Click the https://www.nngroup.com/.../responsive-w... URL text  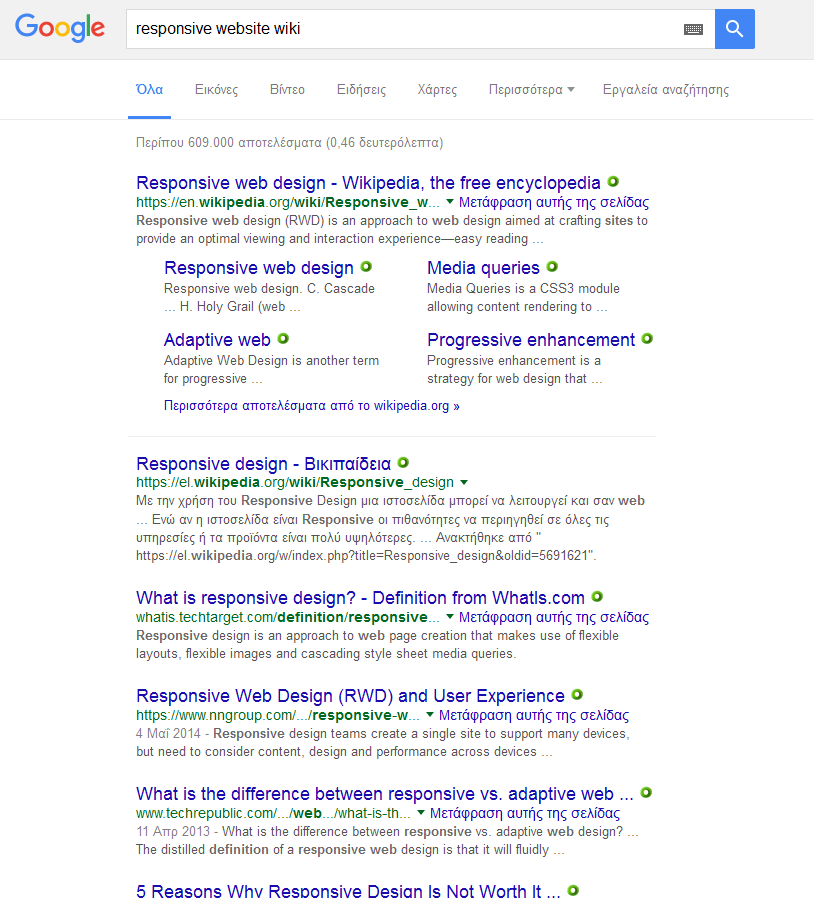pyautogui.click(x=278, y=715)
